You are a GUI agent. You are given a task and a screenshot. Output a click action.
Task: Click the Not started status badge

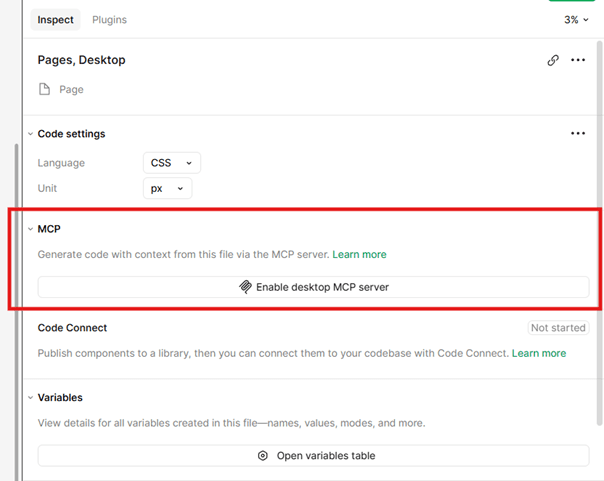tap(558, 328)
